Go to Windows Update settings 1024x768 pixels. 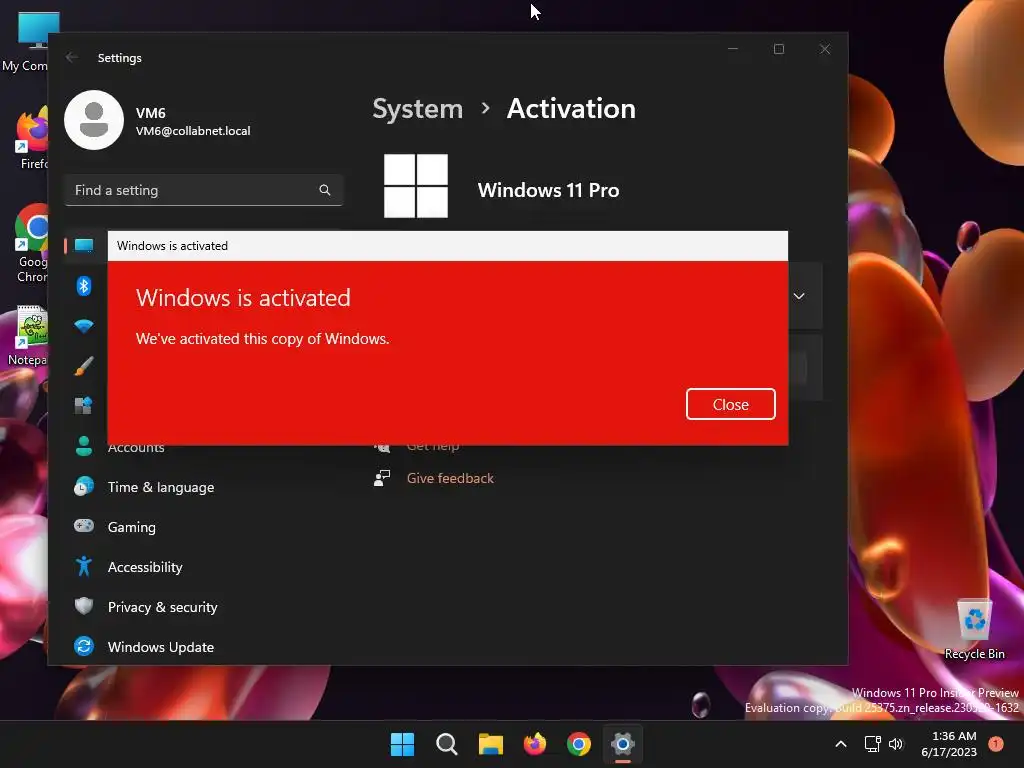(161, 647)
